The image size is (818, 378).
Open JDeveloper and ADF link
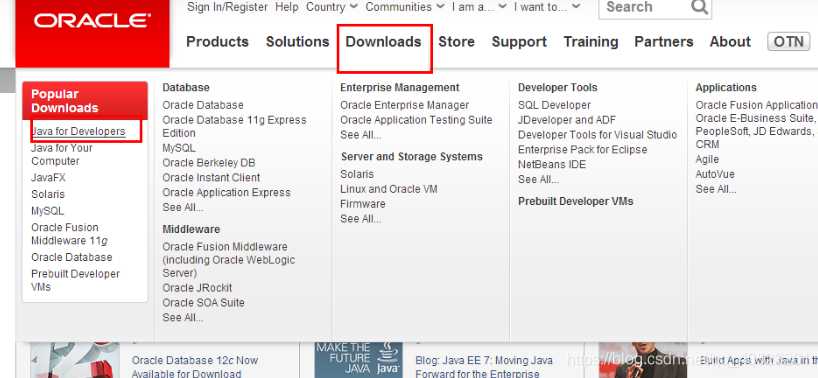click(x=567, y=120)
